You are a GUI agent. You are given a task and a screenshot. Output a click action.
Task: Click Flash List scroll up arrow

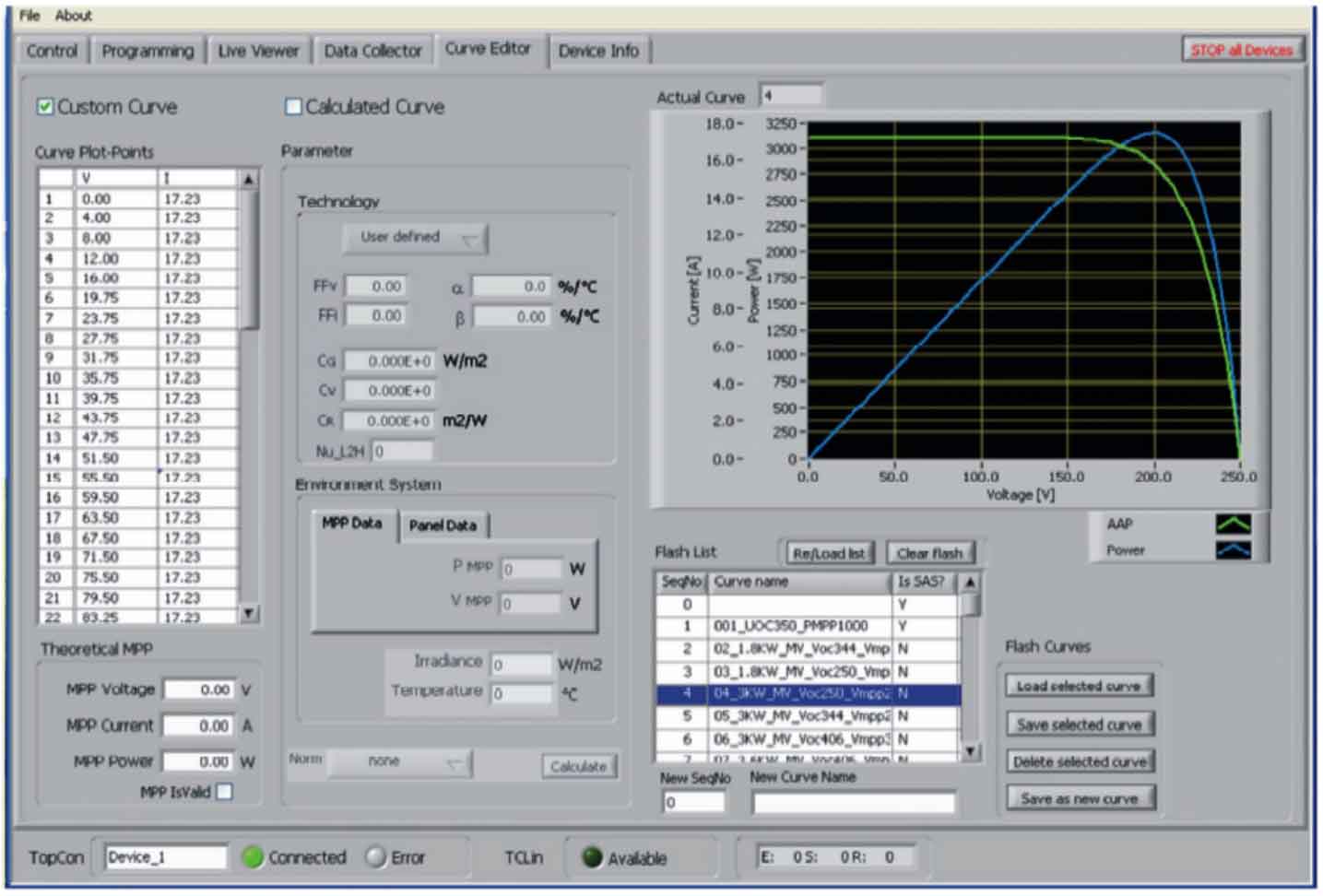point(970,583)
